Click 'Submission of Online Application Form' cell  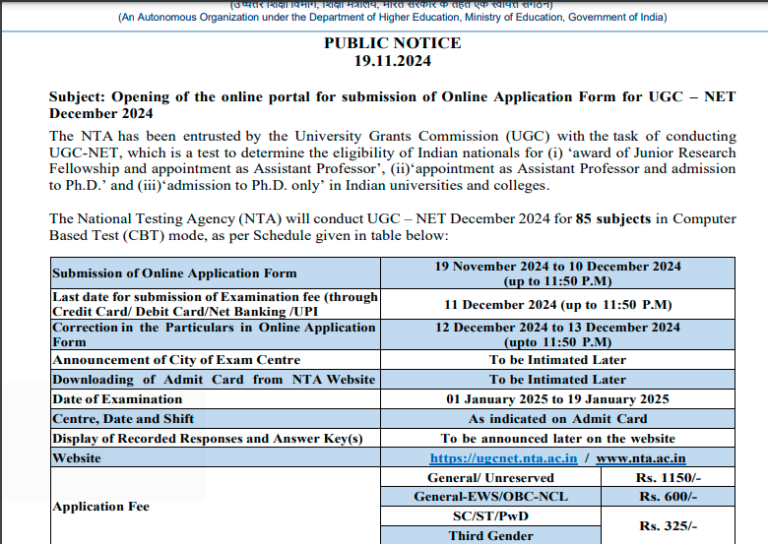pos(216,273)
